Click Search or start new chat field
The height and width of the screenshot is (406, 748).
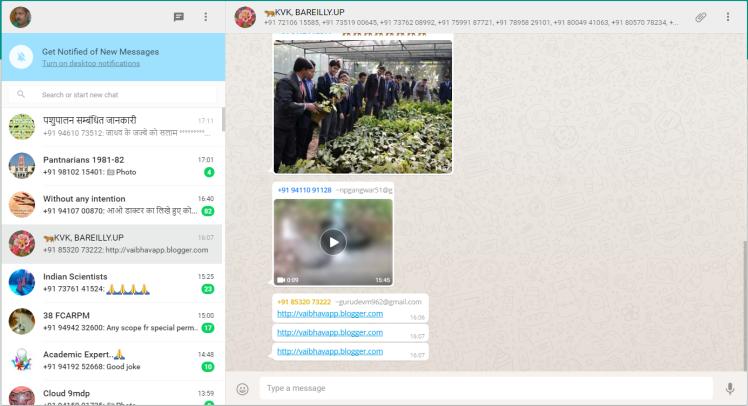[x=112, y=94]
